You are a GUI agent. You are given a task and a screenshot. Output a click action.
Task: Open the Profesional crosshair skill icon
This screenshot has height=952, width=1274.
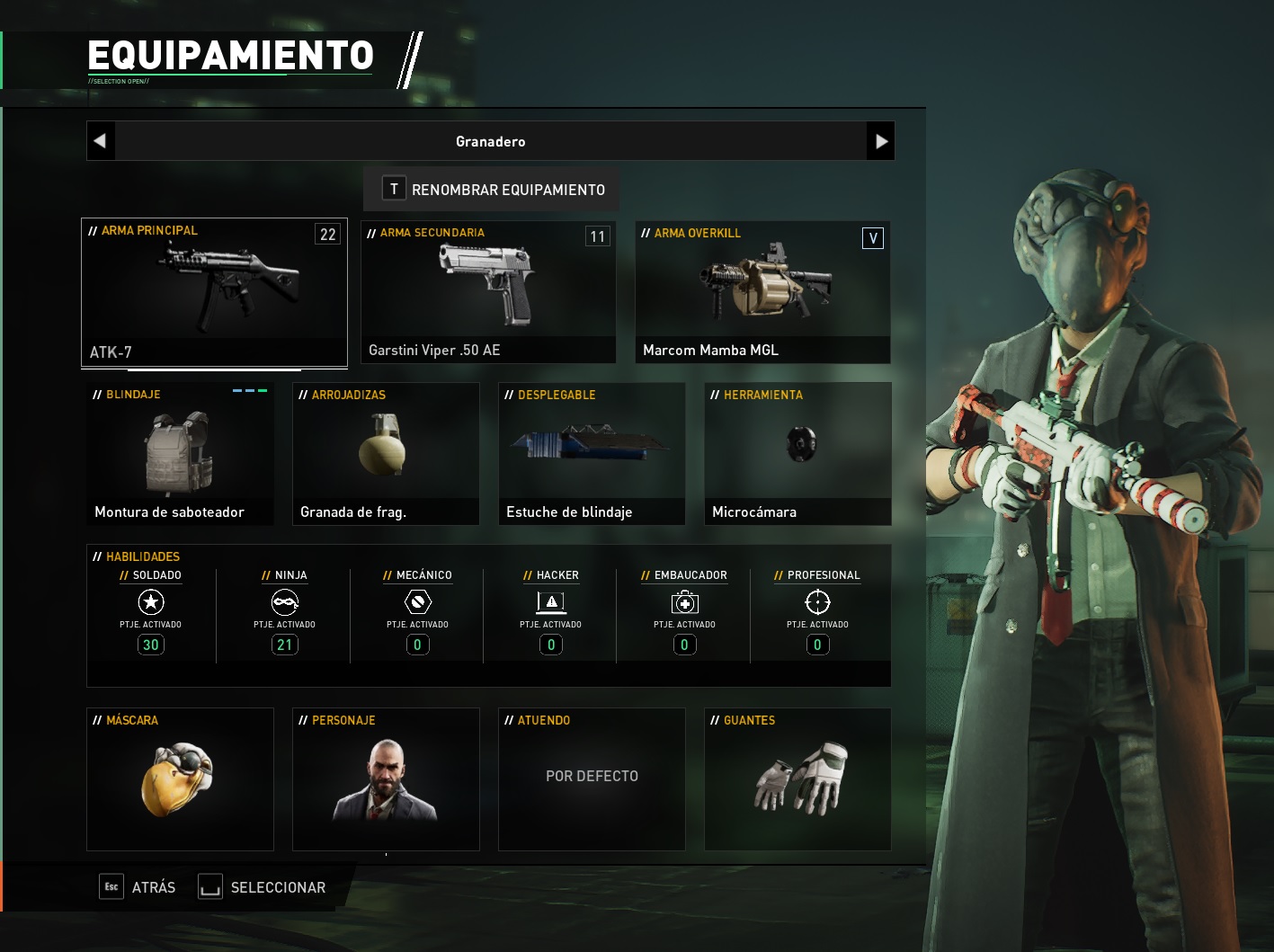click(817, 602)
